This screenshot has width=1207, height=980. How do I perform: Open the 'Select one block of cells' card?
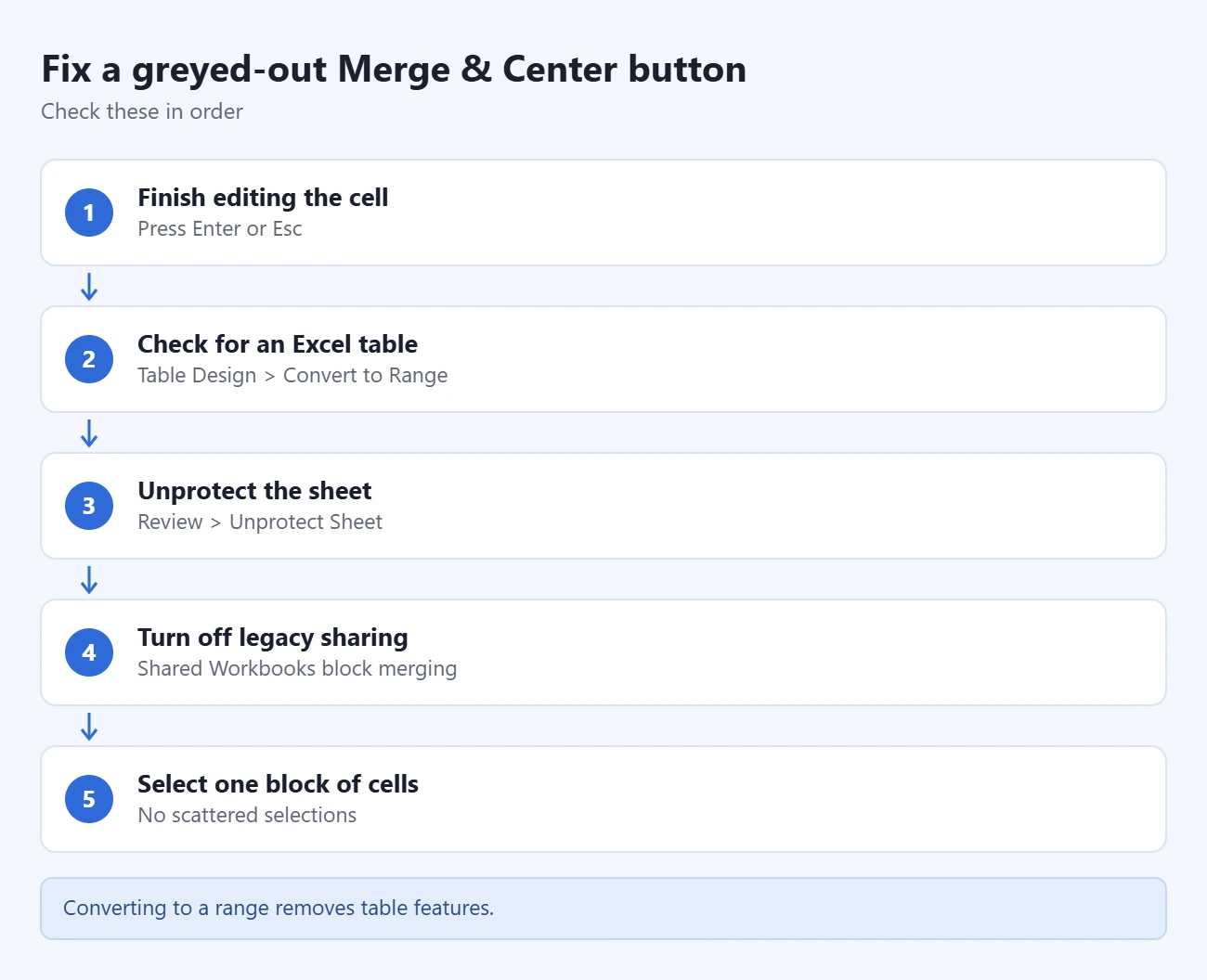point(603,799)
